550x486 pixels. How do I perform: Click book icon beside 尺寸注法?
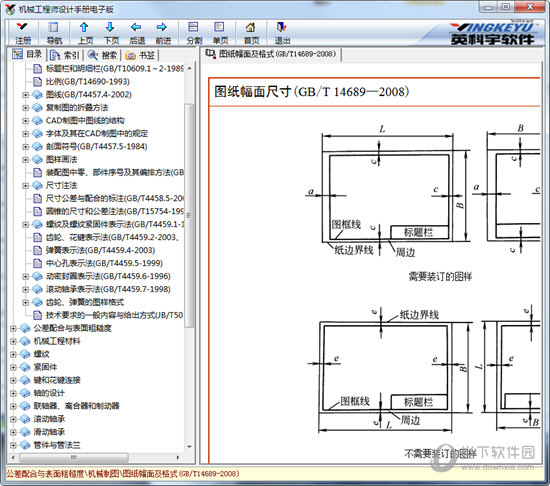tap(37, 185)
